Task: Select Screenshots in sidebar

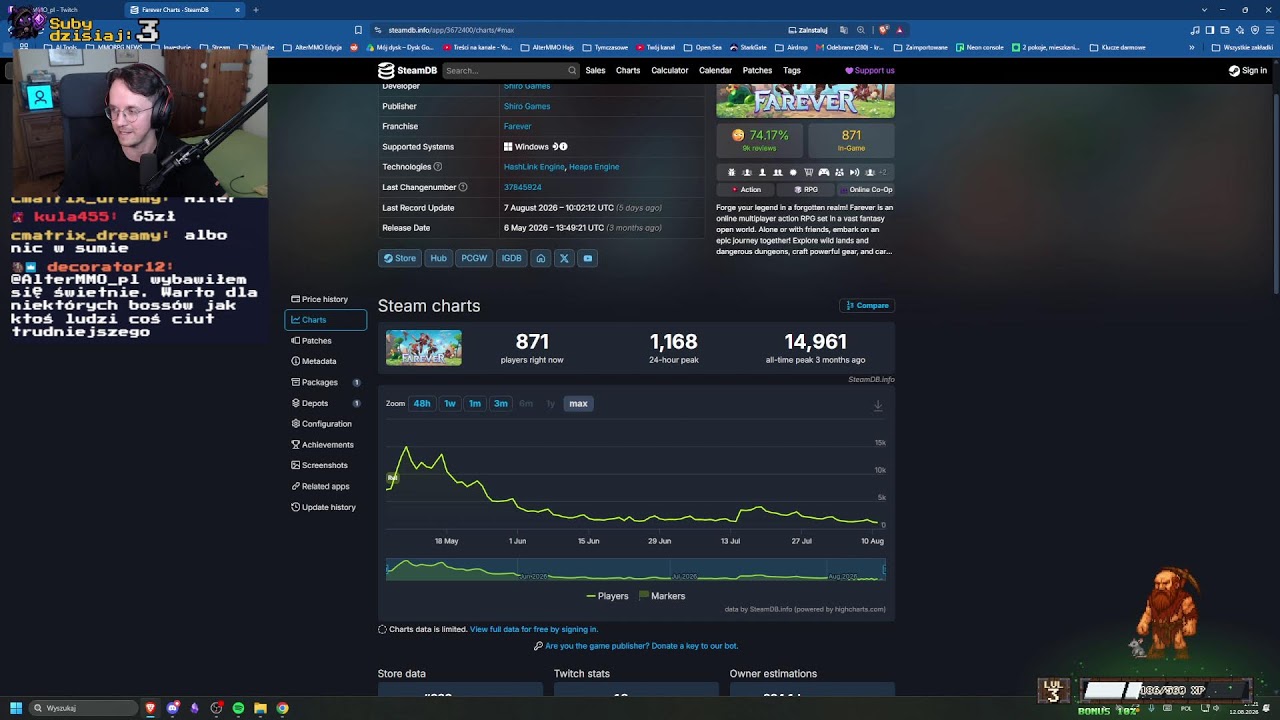Action: click(325, 465)
